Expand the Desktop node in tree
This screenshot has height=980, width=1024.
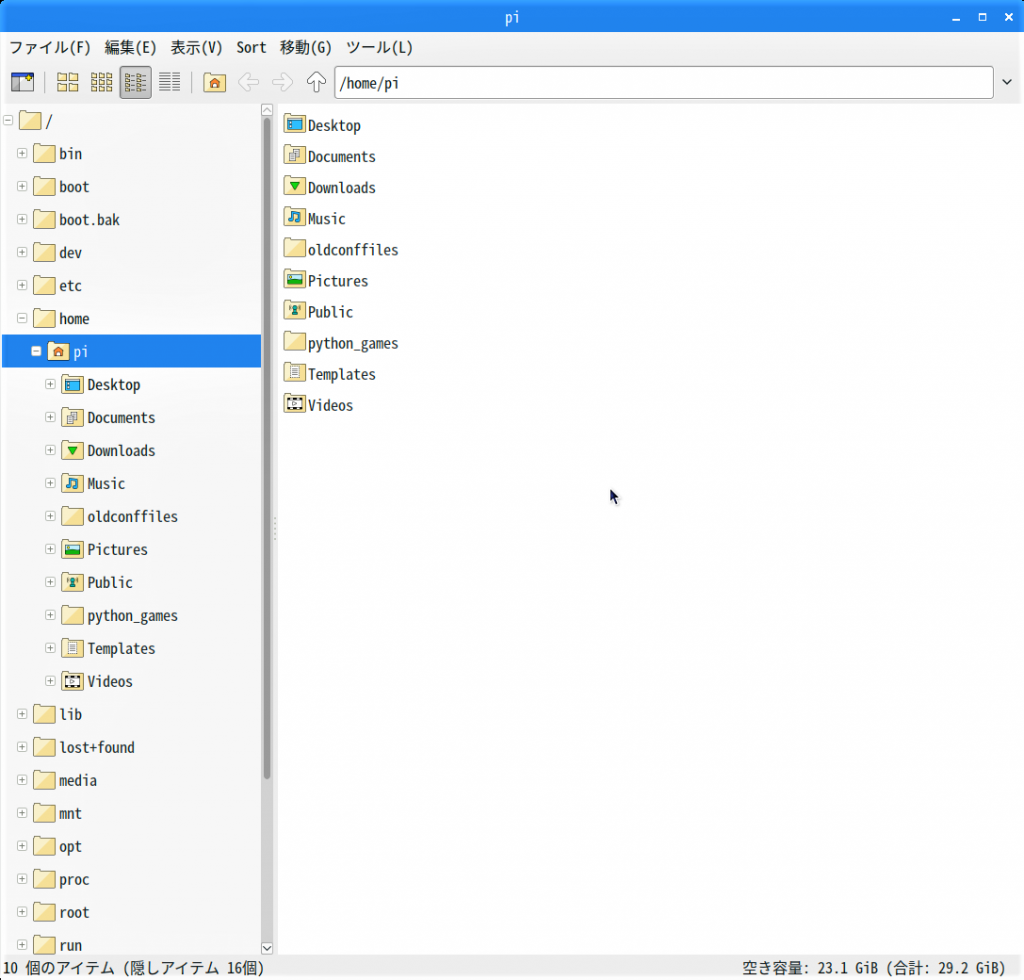pyautogui.click(x=50, y=384)
